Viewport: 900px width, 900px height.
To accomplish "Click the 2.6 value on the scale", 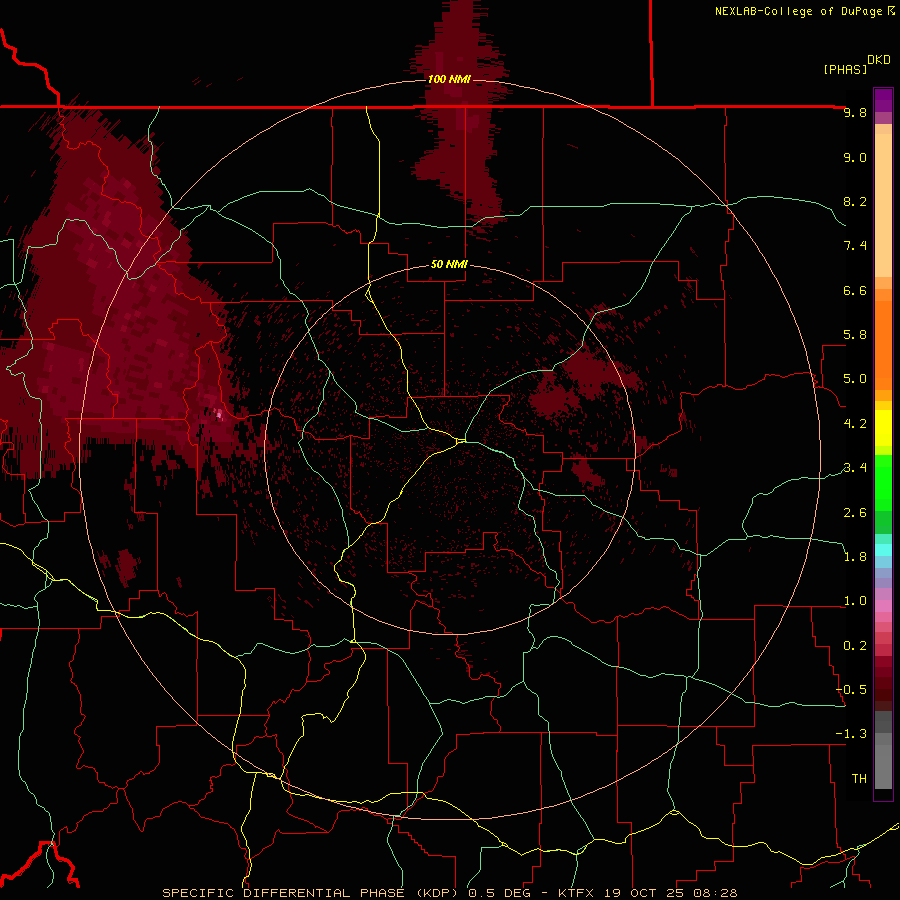I will coord(855,513).
